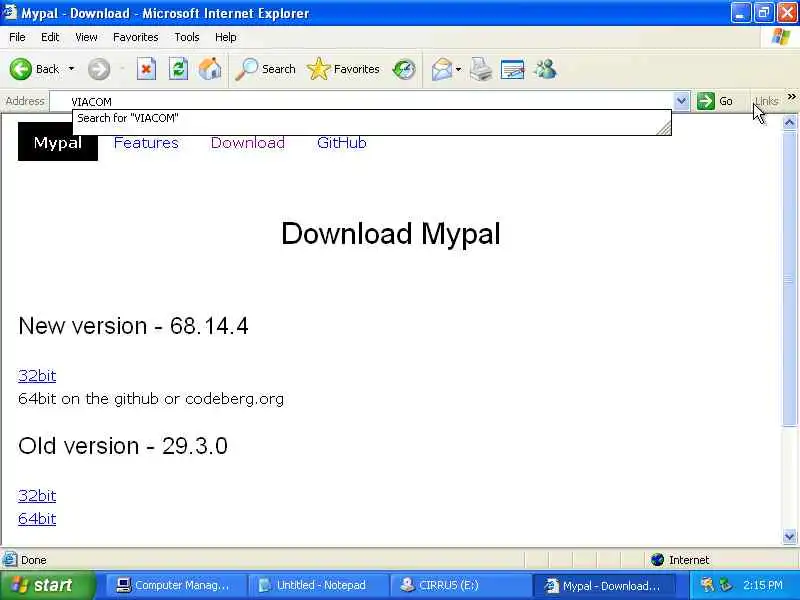Open the Favorites star panel
This screenshot has width=800, height=600.
[x=343, y=69]
